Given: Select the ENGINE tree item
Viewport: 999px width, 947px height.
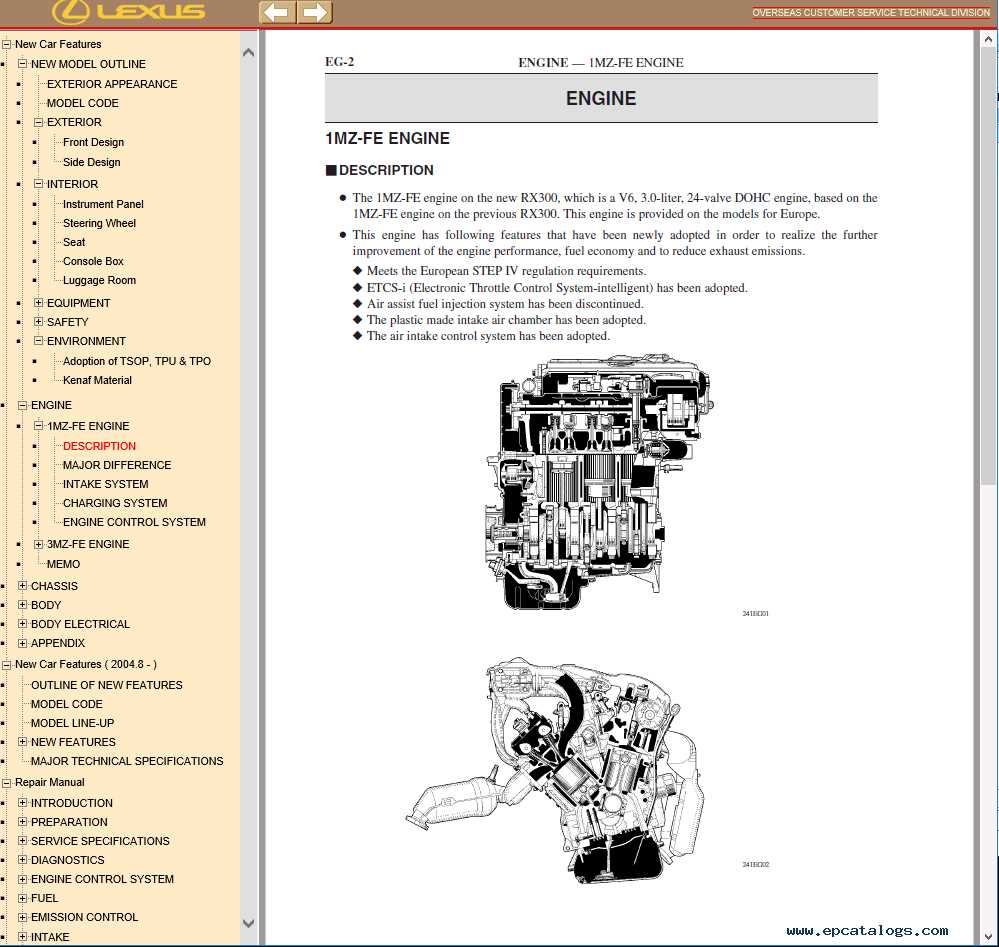Looking at the screenshot, I should click(51, 406).
